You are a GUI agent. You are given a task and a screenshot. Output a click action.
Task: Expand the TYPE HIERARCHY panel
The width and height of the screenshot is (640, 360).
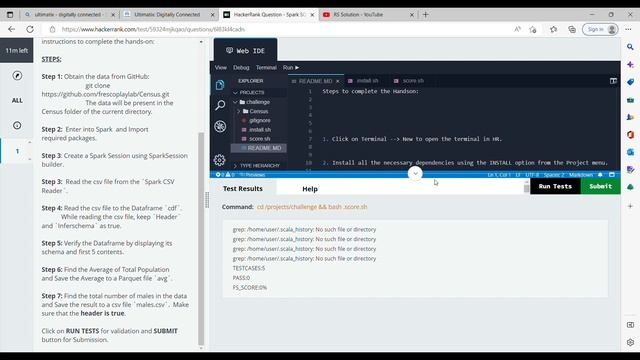pyautogui.click(x=236, y=166)
